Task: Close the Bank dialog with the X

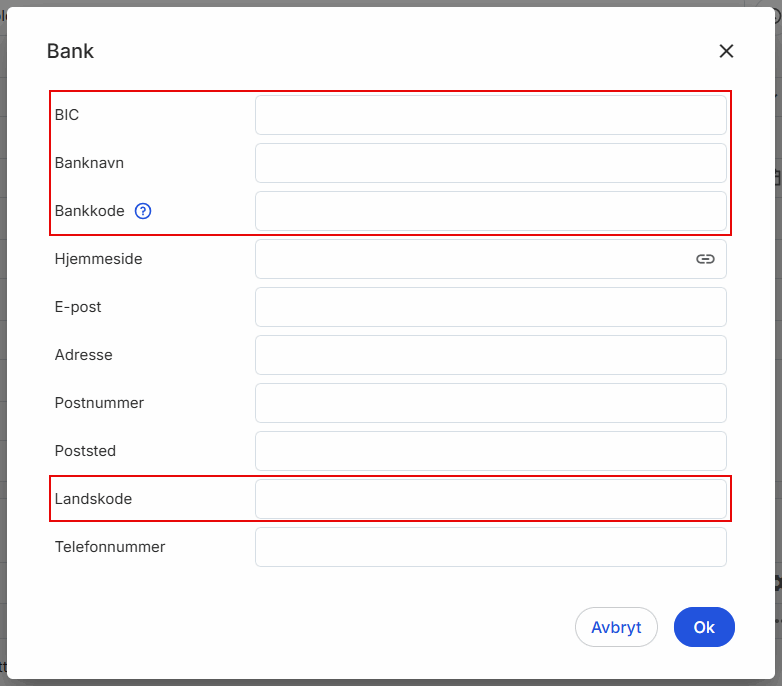Action: (x=726, y=51)
